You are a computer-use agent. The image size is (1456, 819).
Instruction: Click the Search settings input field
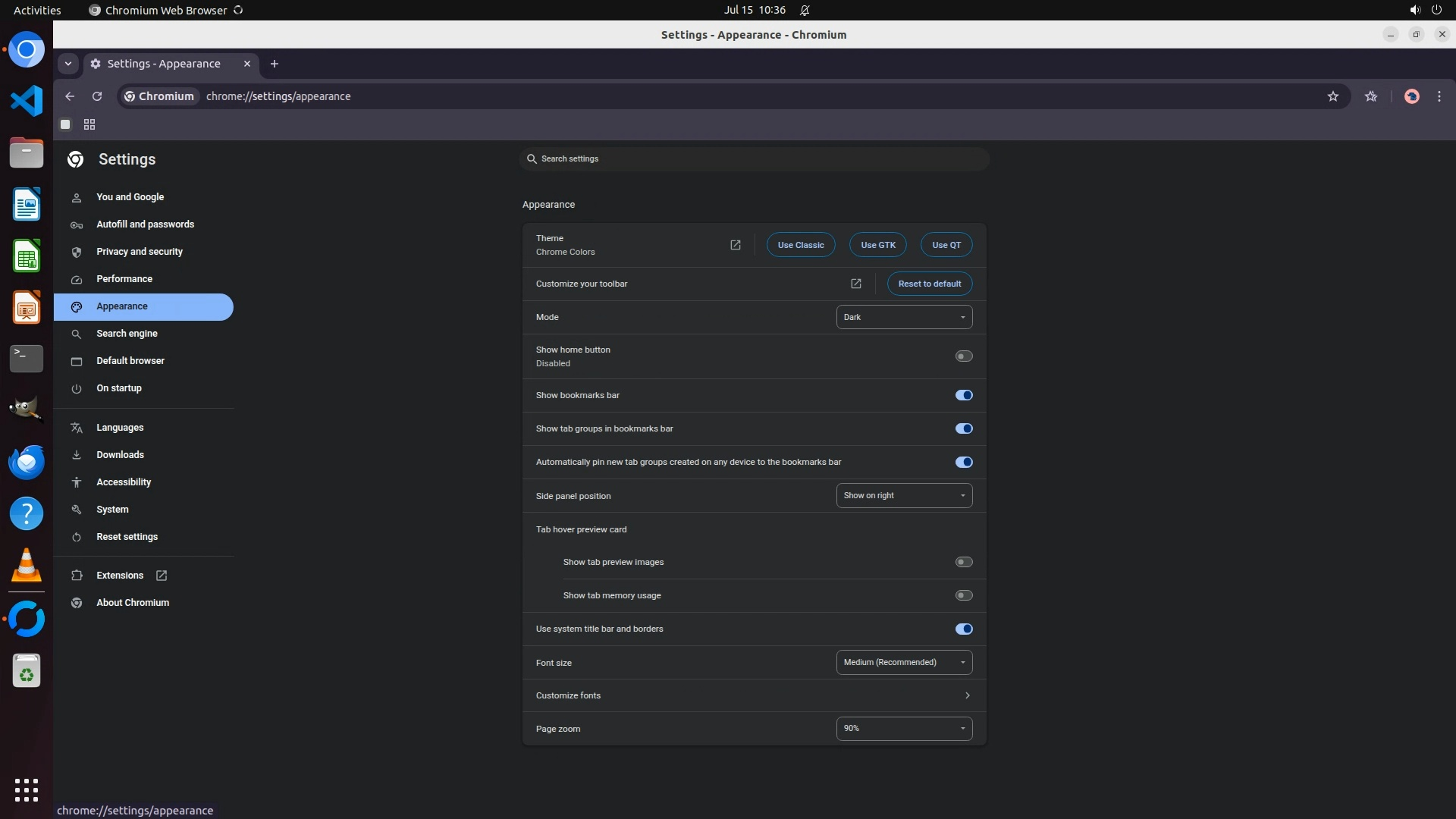(x=754, y=158)
